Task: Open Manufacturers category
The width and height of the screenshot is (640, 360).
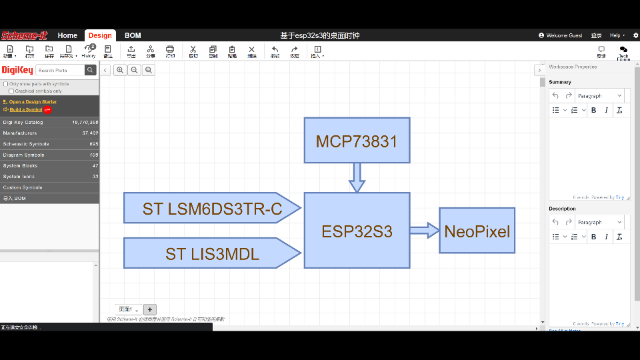Action: tap(49, 133)
